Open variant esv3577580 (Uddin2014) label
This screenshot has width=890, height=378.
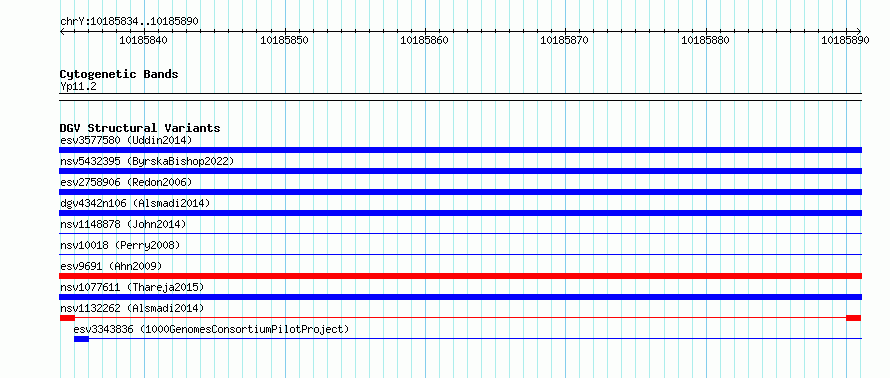tap(126, 140)
